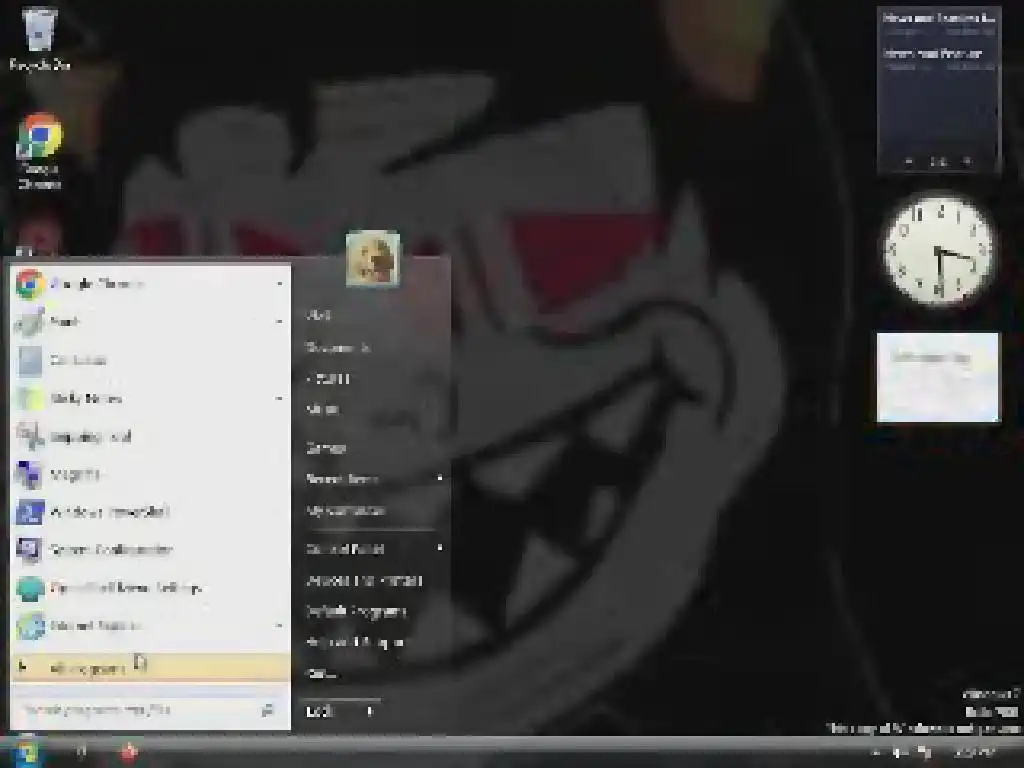This screenshot has height=768, width=1024.
Task: Open Music from the Start menu
Action: click(x=323, y=409)
